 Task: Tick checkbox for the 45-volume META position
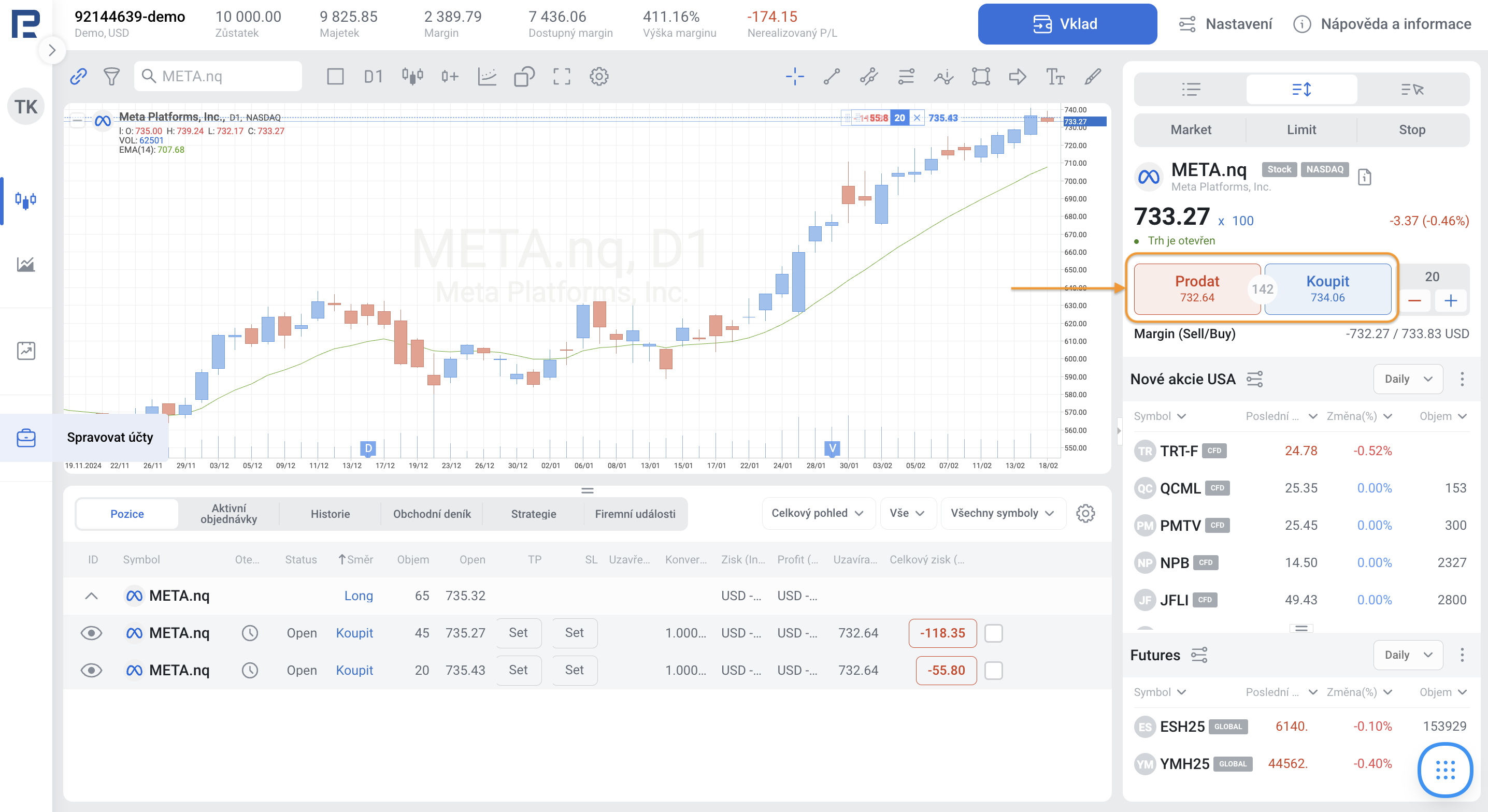click(993, 633)
